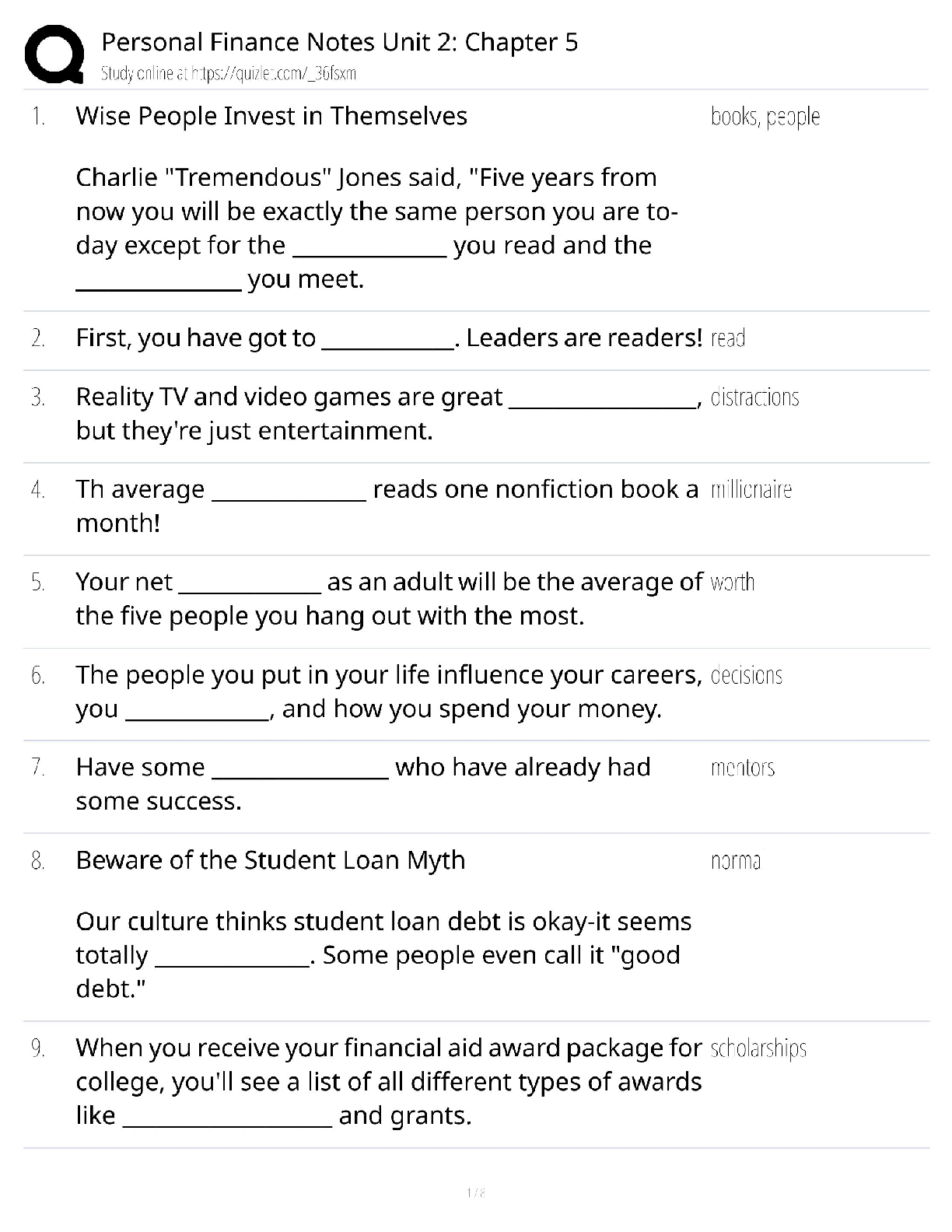
Task: Select the answer "distractions"
Action: [754, 397]
